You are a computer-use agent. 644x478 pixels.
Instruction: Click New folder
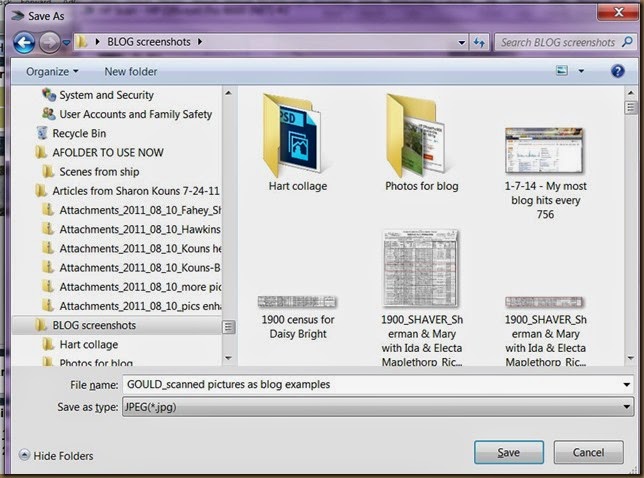pyautogui.click(x=131, y=71)
